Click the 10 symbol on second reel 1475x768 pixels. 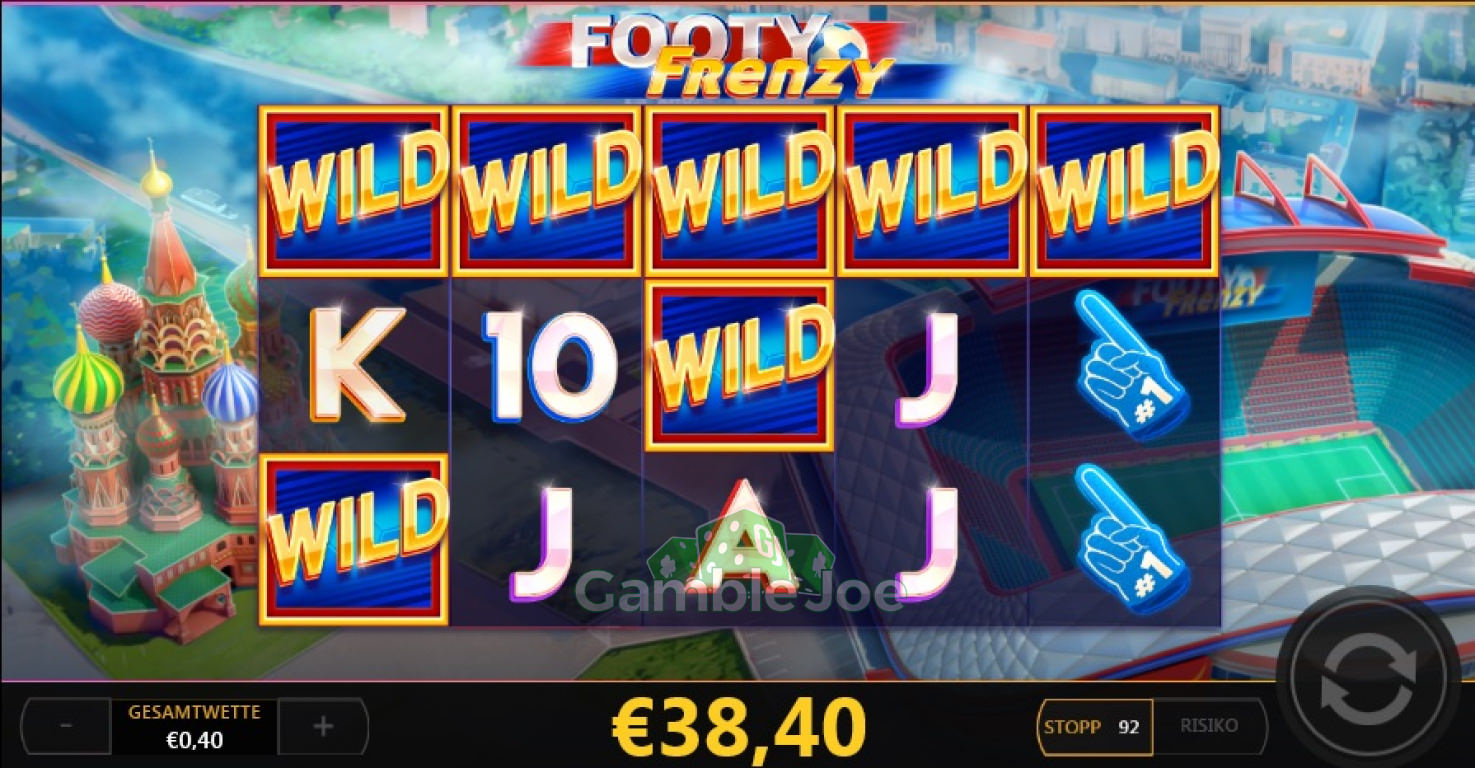[549, 364]
